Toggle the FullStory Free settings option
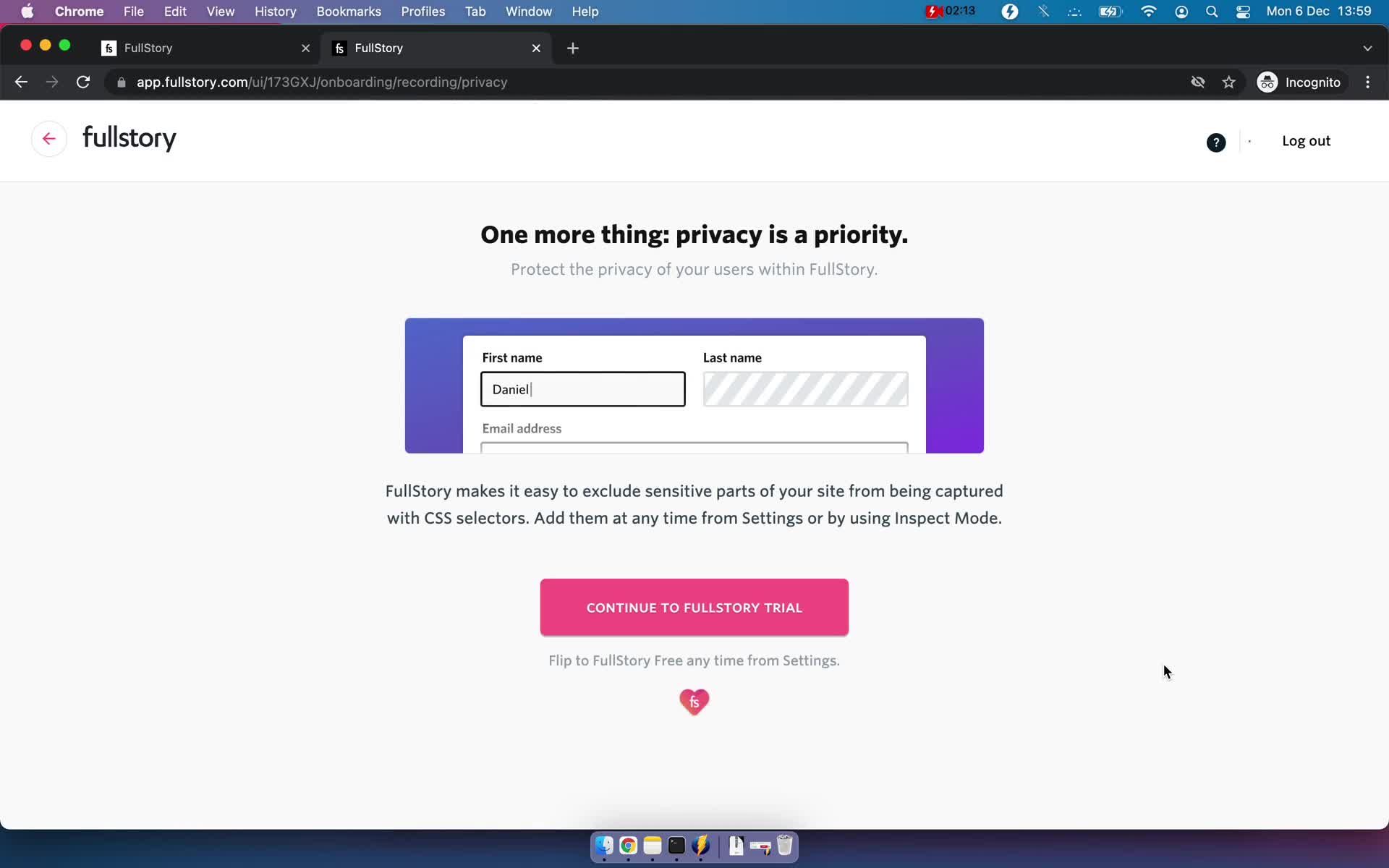 click(694, 660)
